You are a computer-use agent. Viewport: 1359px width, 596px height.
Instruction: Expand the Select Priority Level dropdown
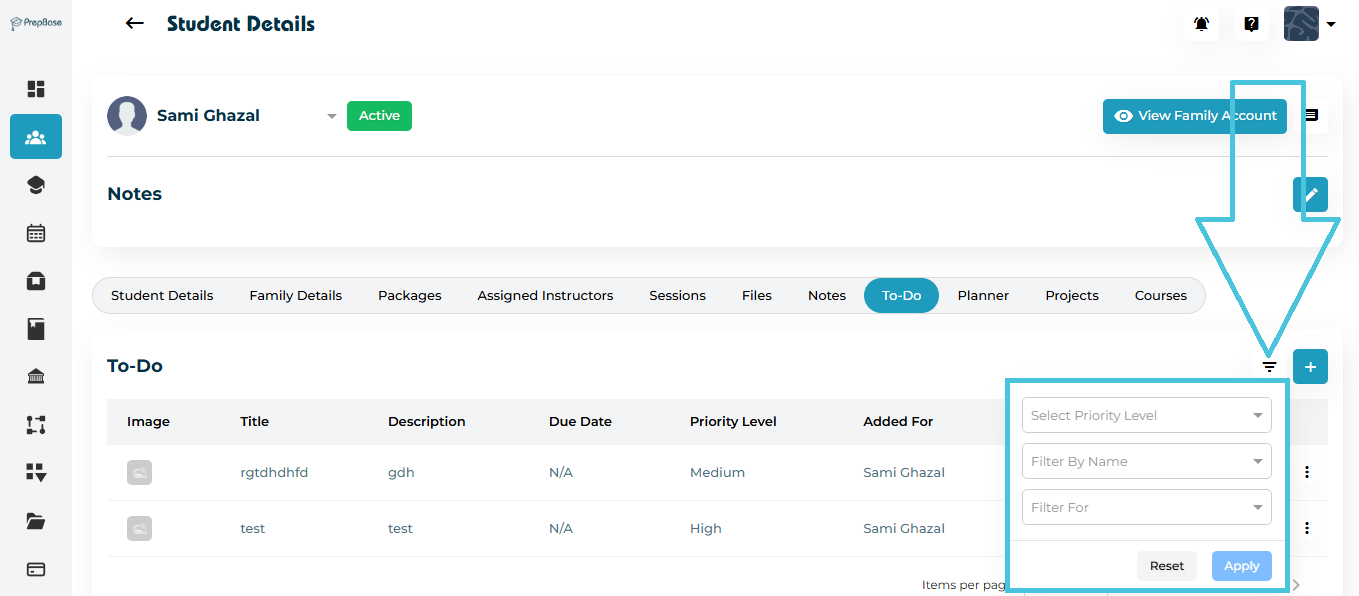[1146, 416]
